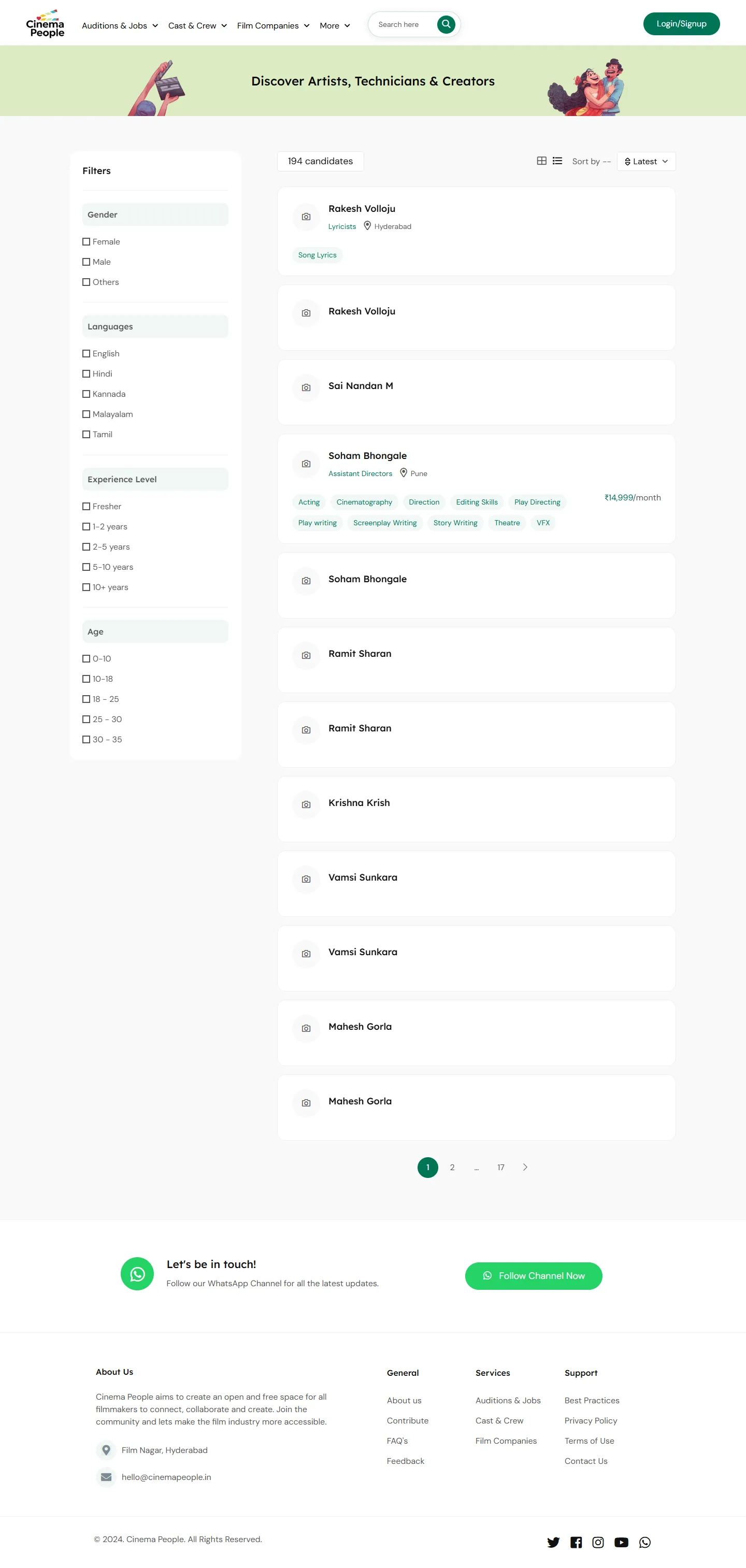Open the Latest sort dropdown
The width and height of the screenshot is (746, 1568).
646,161
